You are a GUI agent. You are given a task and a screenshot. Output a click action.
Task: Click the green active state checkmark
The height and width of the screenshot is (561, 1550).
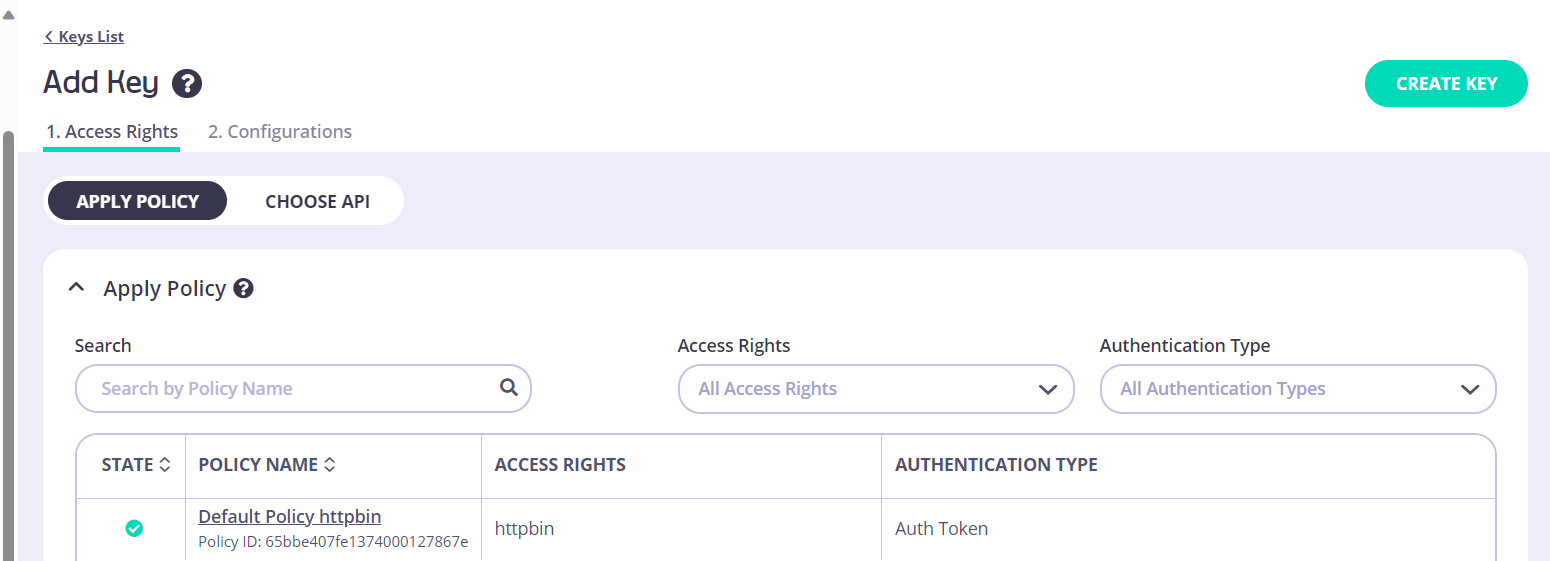(134, 528)
